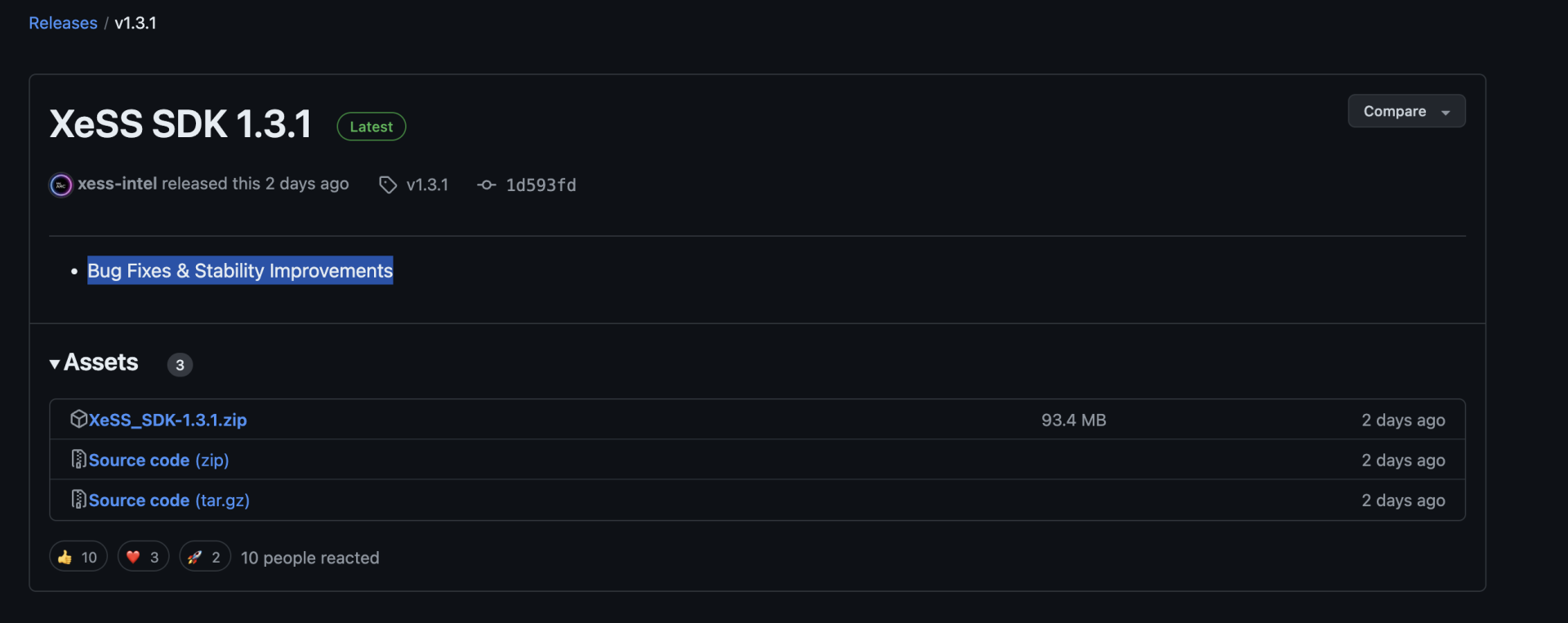The width and height of the screenshot is (1568, 623).
Task: Click the commit icon beside 1d593fd
Action: (x=487, y=185)
